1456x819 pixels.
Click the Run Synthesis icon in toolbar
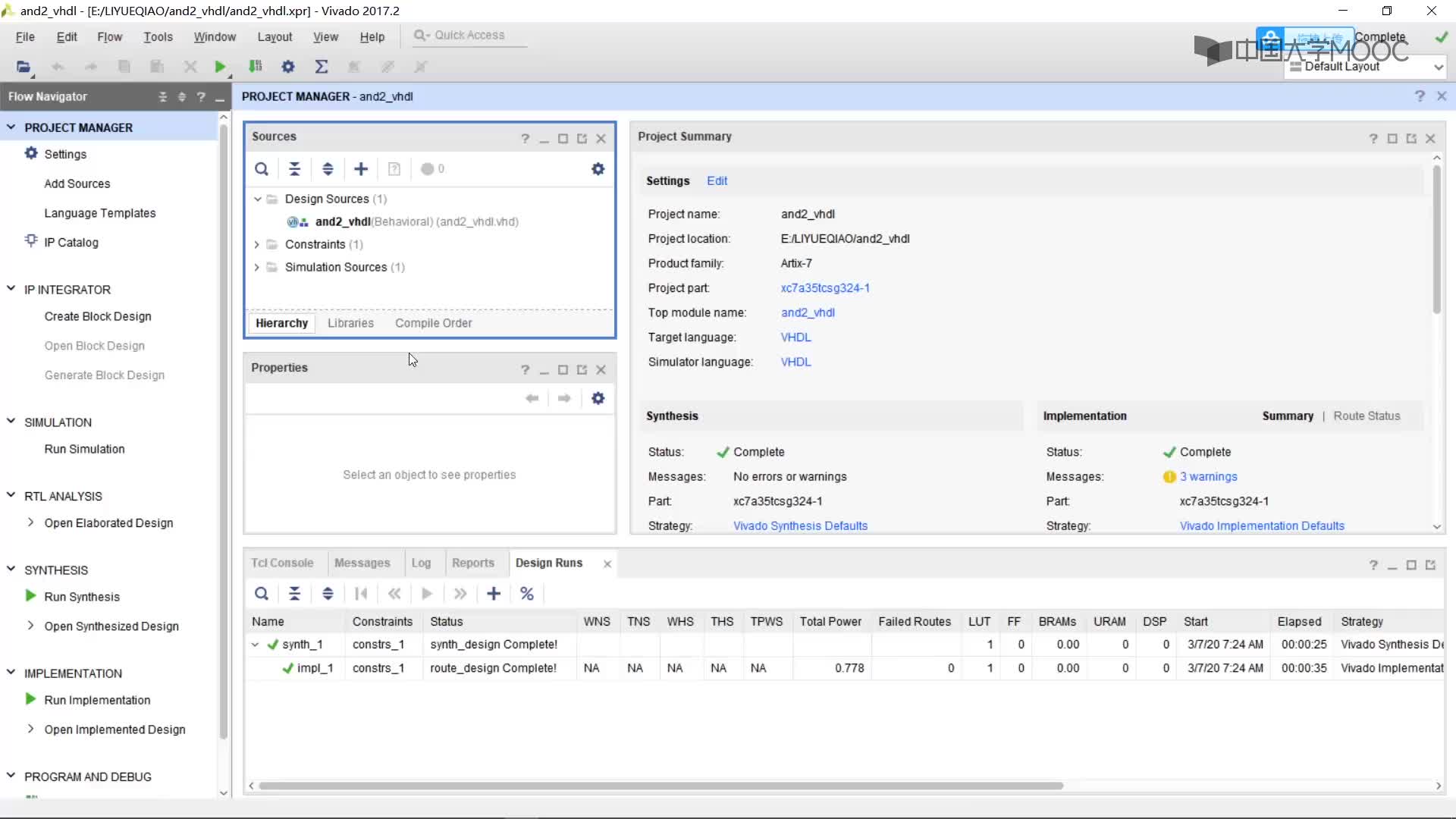220,66
